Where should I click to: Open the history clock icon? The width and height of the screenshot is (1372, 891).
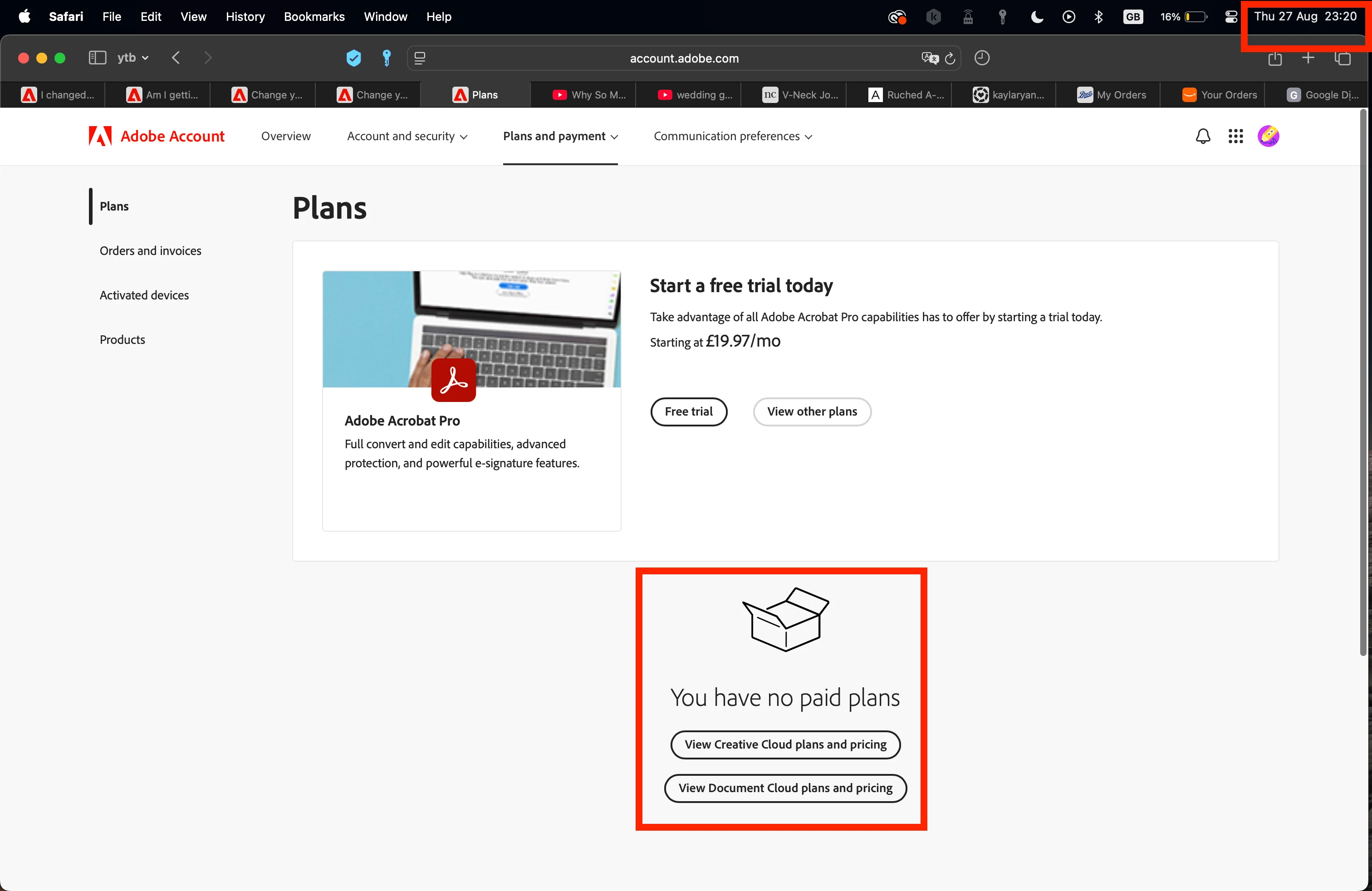(982, 58)
